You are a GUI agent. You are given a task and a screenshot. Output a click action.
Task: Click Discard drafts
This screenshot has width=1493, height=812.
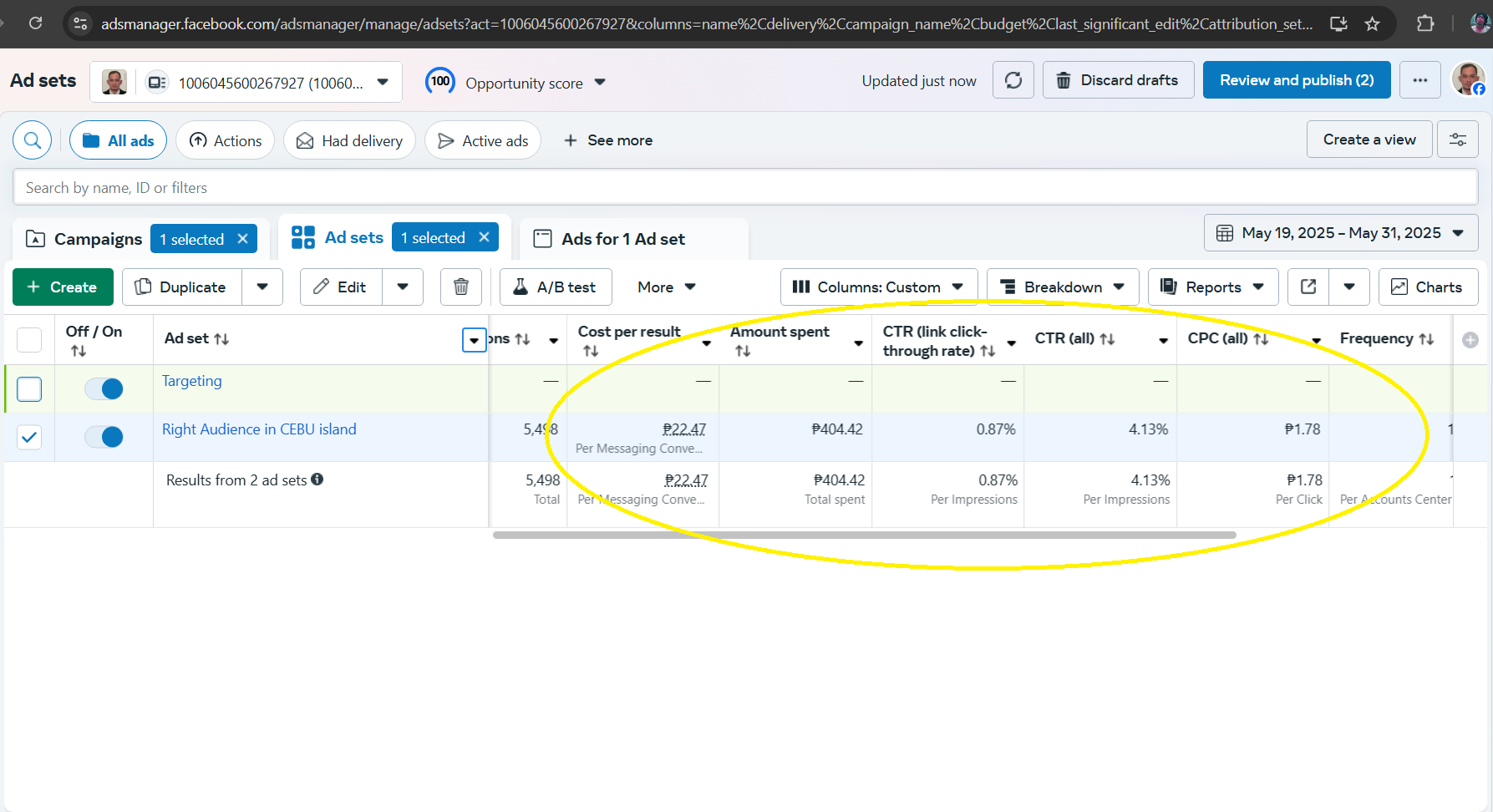(1118, 80)
